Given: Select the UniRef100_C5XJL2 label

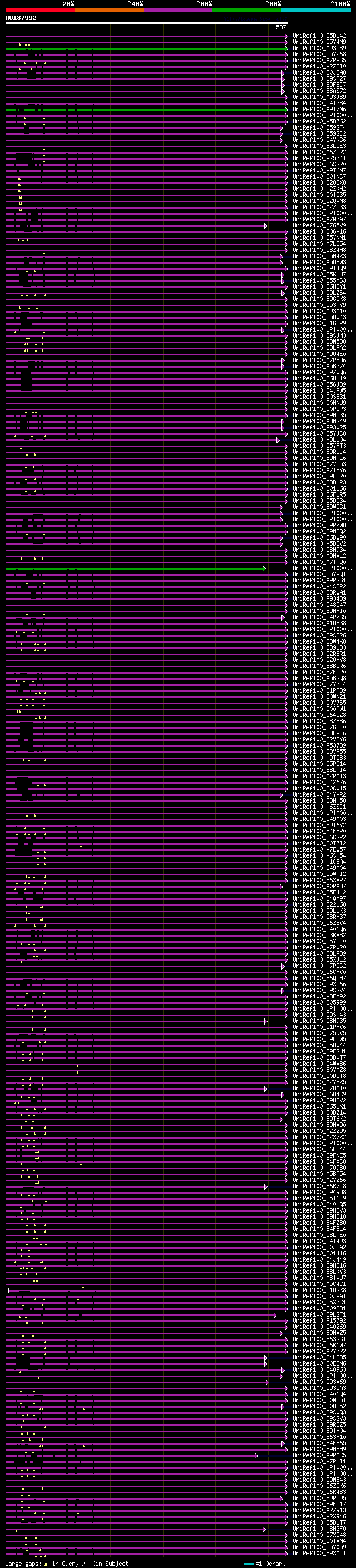Looking at the screenshot, I should (x=319, y=960).
